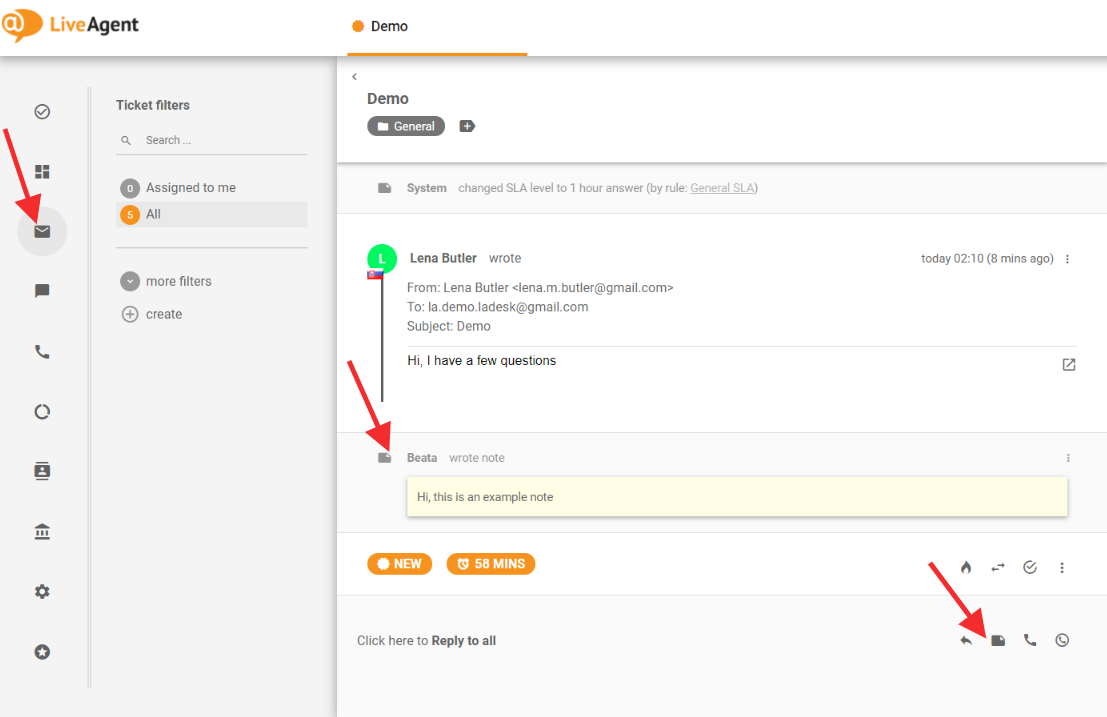Open the Knowledge base bank icon
1107x717 pixels.
pyautogui.click(x=42, y=531)
